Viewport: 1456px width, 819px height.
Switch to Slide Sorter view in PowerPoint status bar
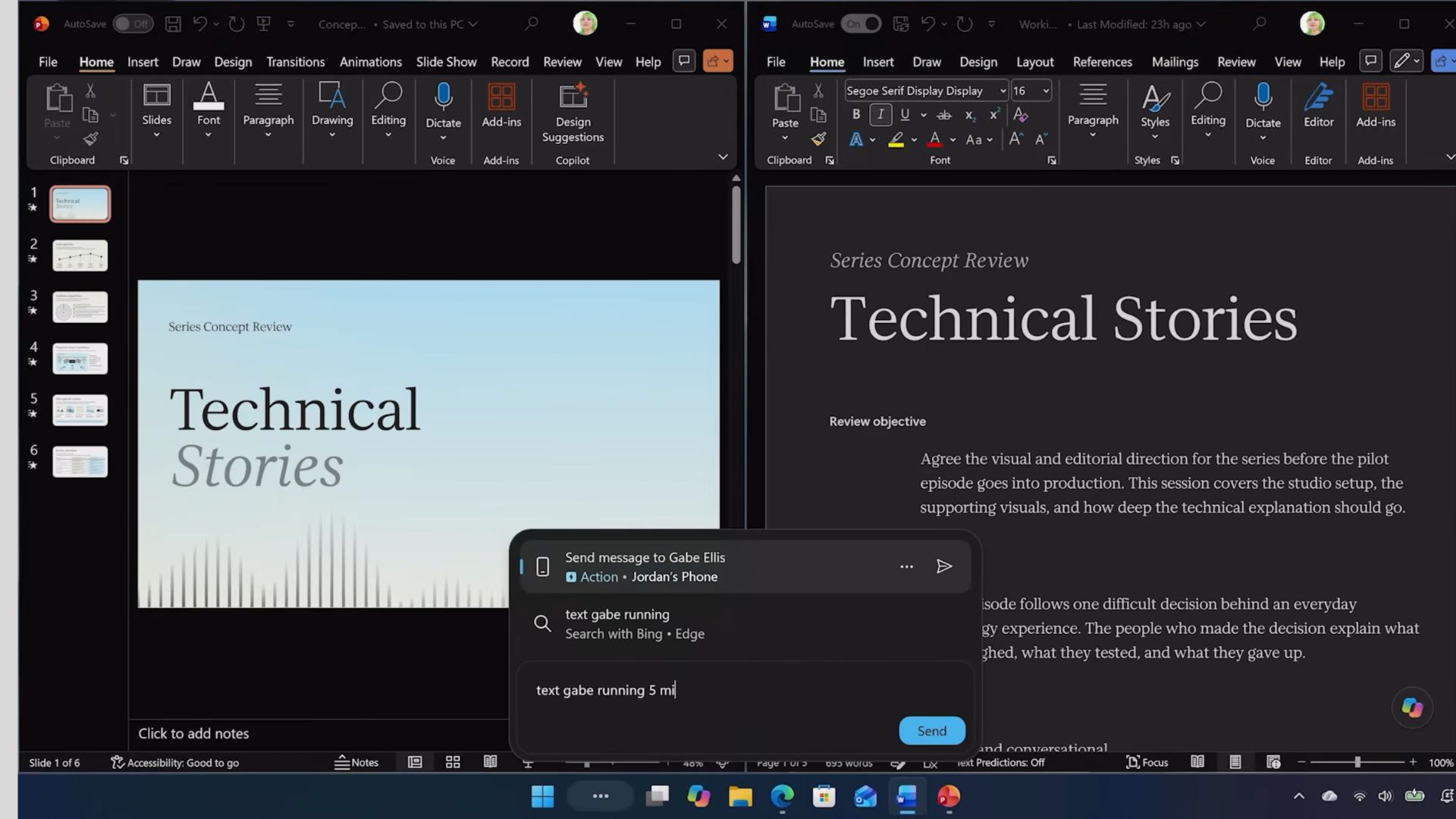(453, 762)
